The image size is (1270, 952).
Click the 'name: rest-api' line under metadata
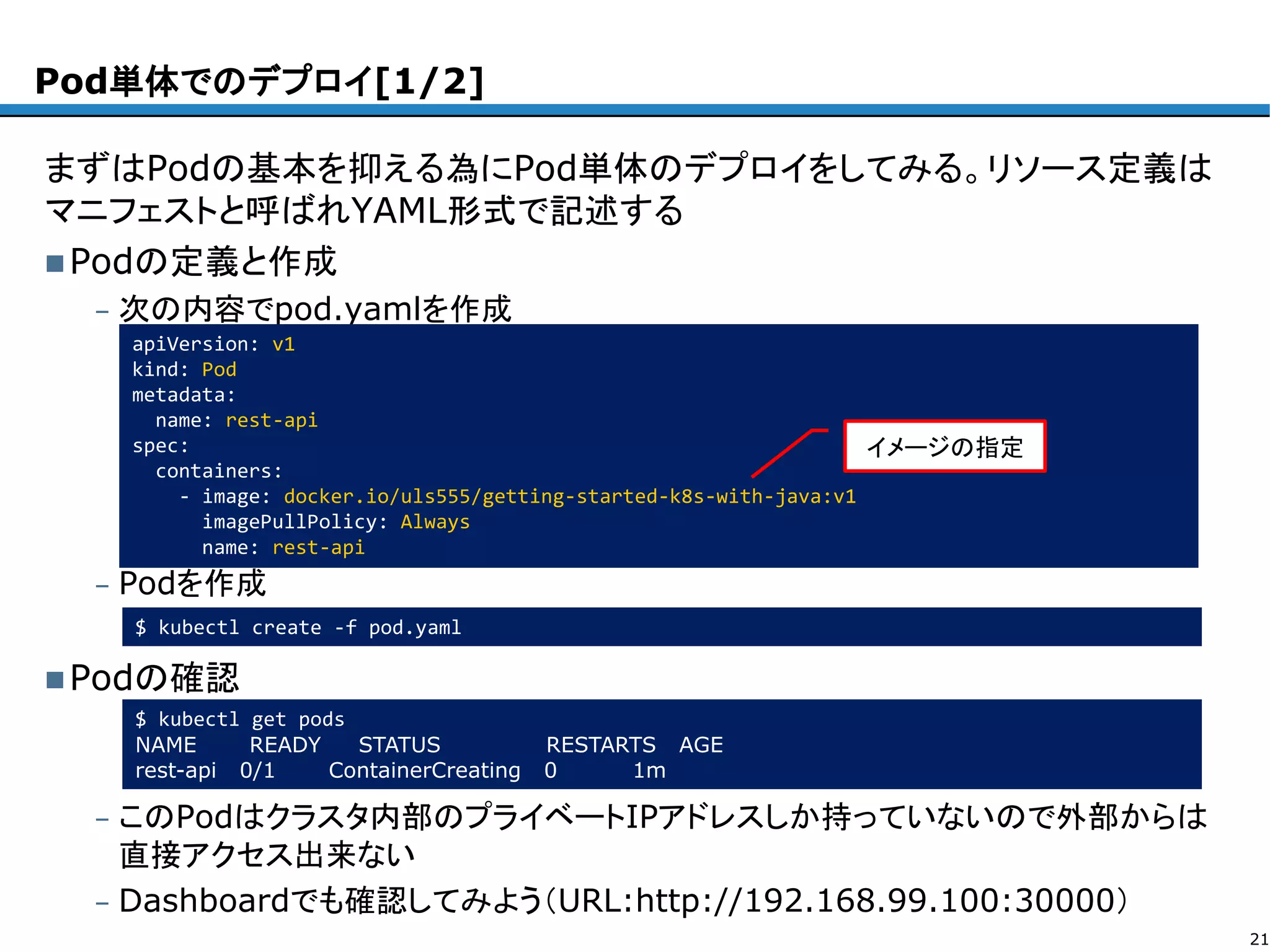click(x=236, y=420)
